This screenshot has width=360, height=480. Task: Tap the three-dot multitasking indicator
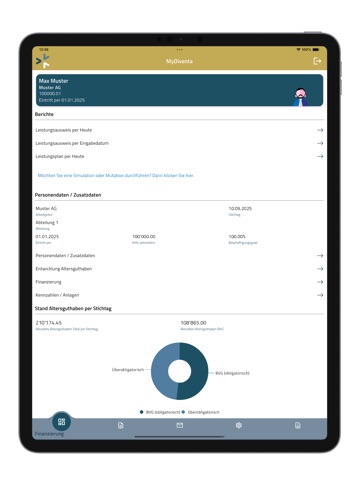click(180, 49)
